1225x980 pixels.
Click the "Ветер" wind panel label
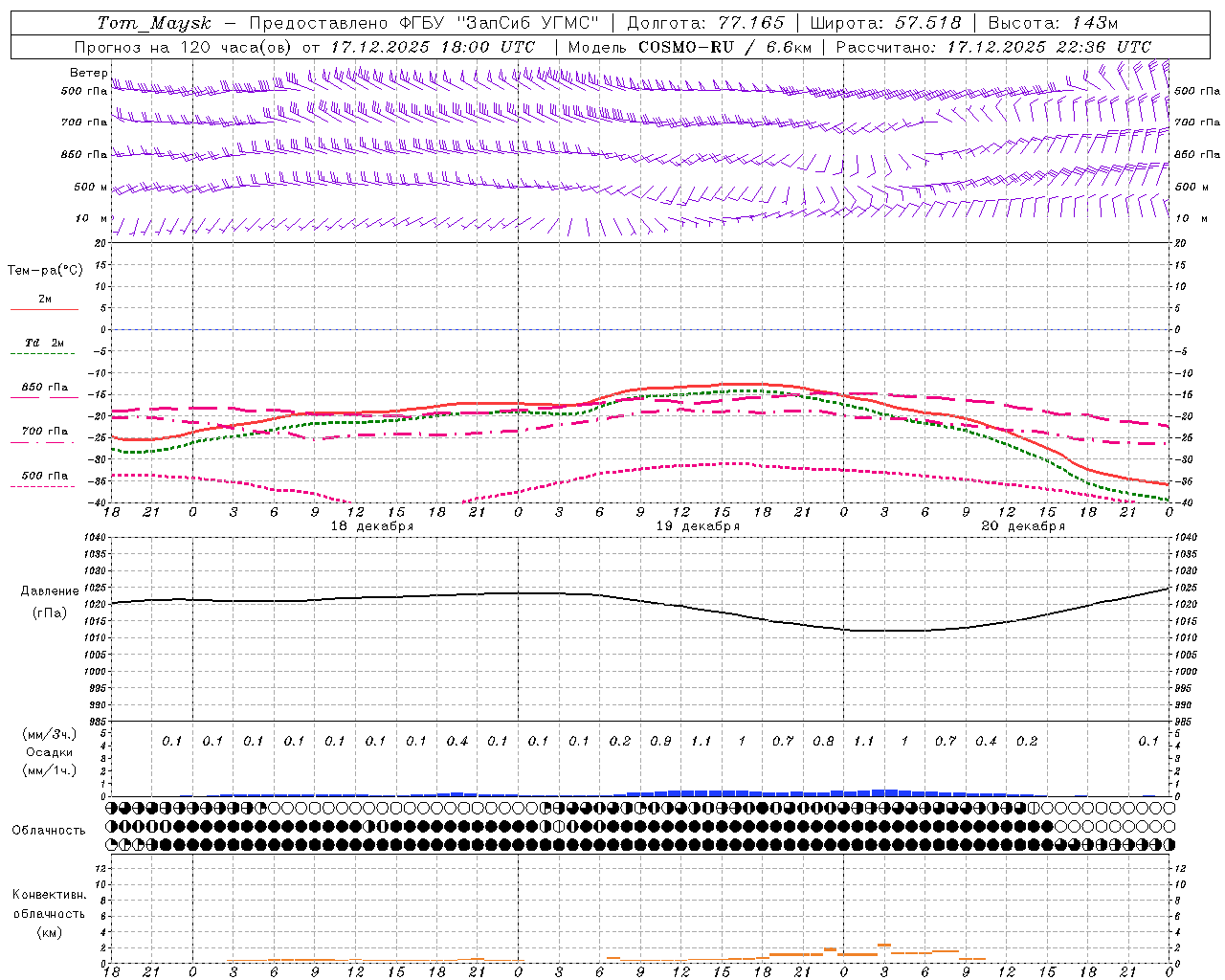[88, 73]
